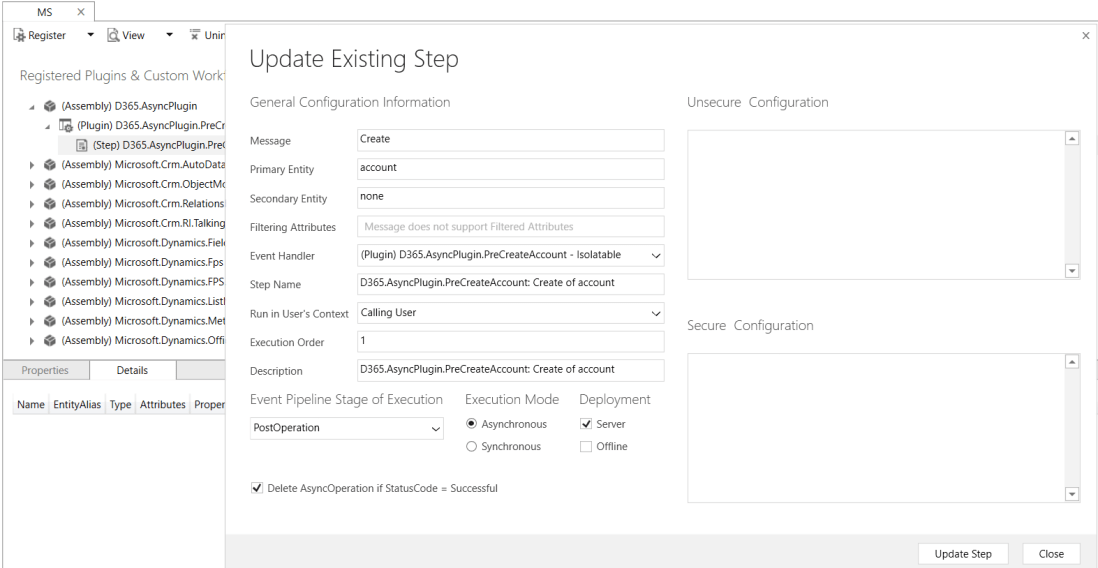Click the EntityAlias column header
Screen dimensions: 1098x568
(x=77, y=404)
